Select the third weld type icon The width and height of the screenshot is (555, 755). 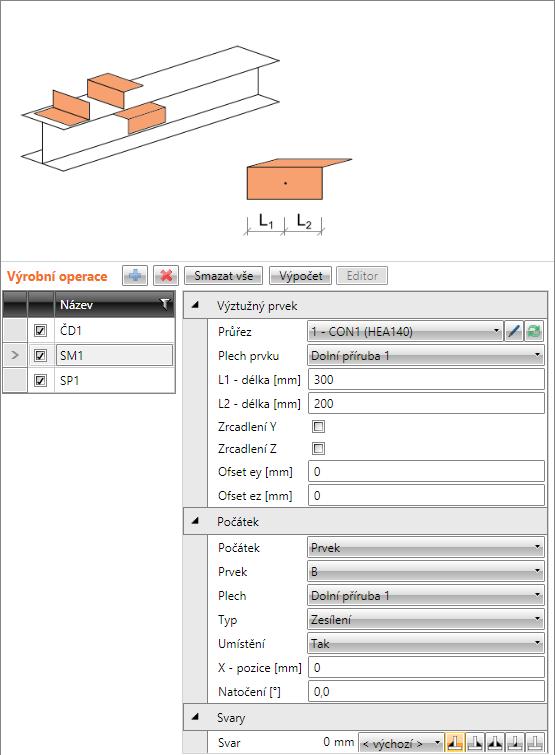[x=495, y=742]
